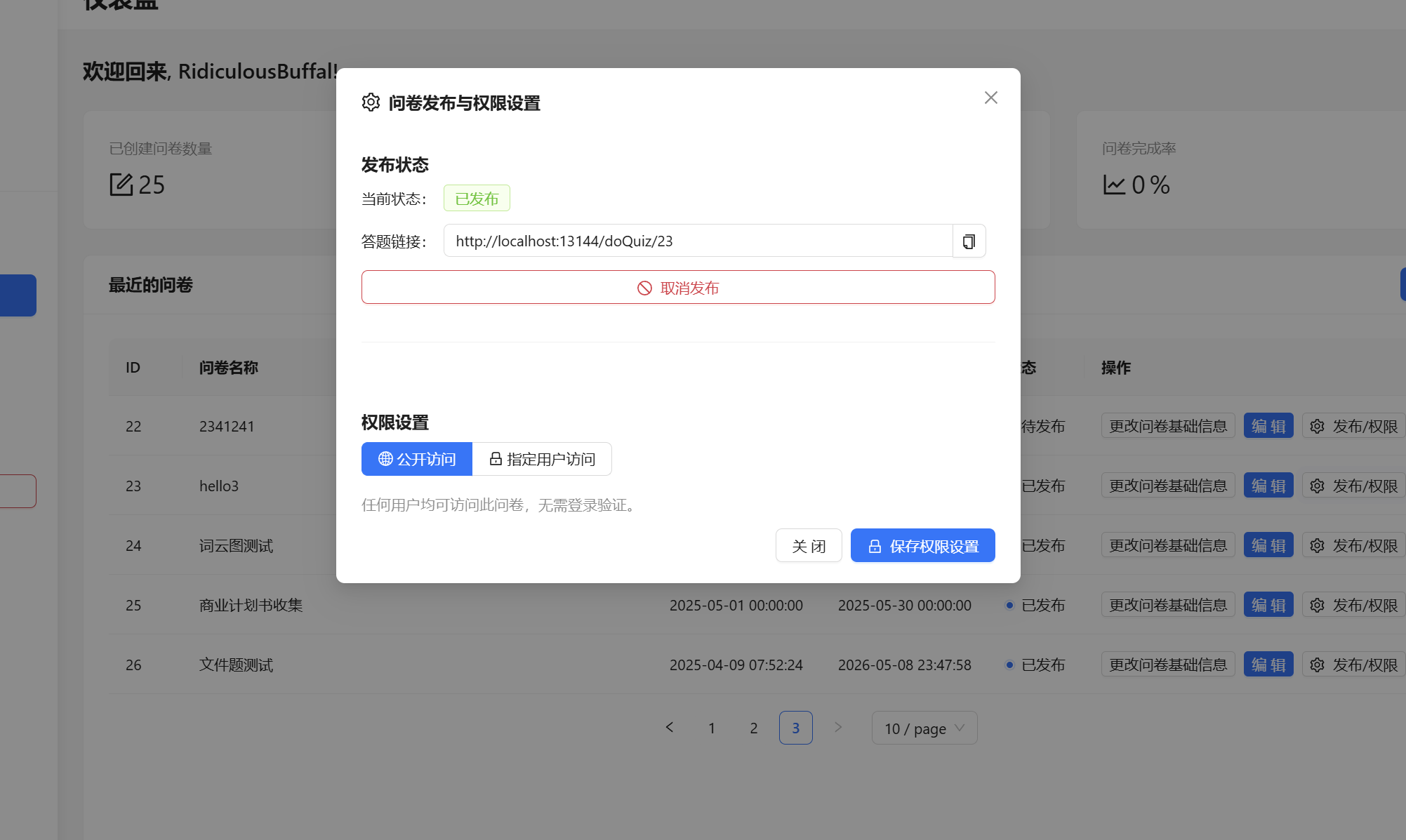Click 更改问卷基础信息 for quiz 24

point(1167,546)
